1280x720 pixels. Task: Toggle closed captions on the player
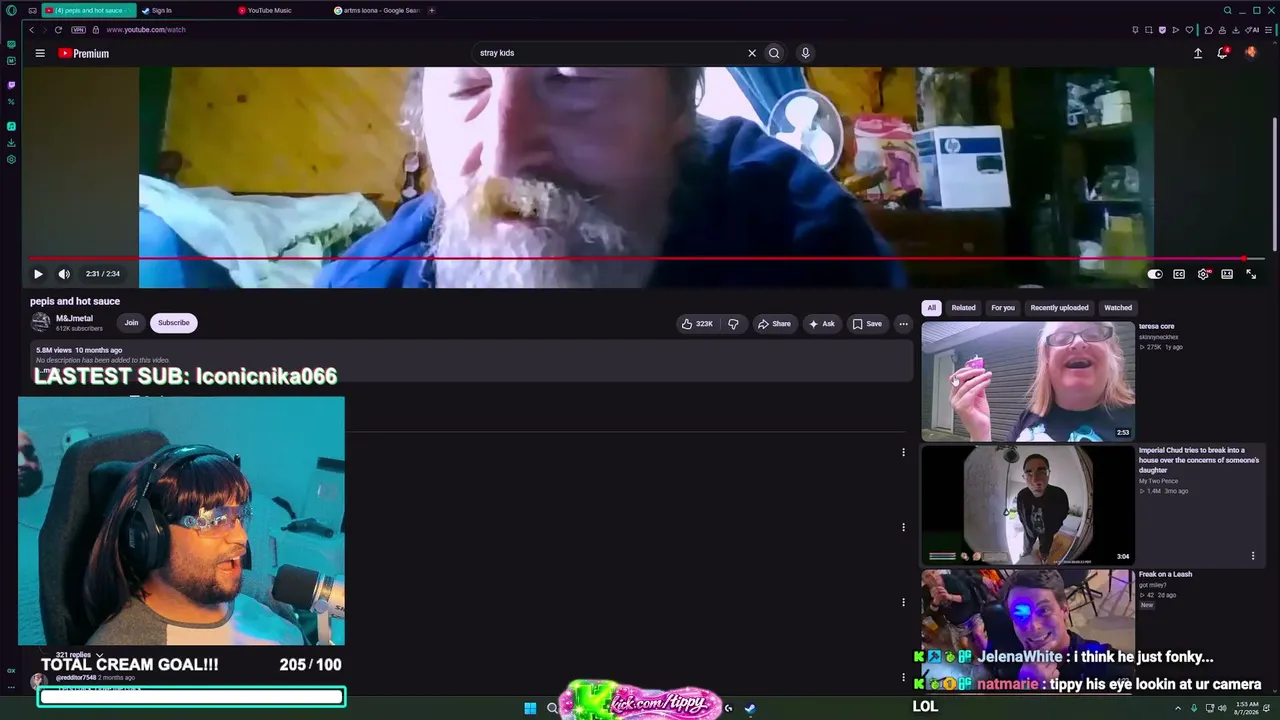[x=1179, y=274]
